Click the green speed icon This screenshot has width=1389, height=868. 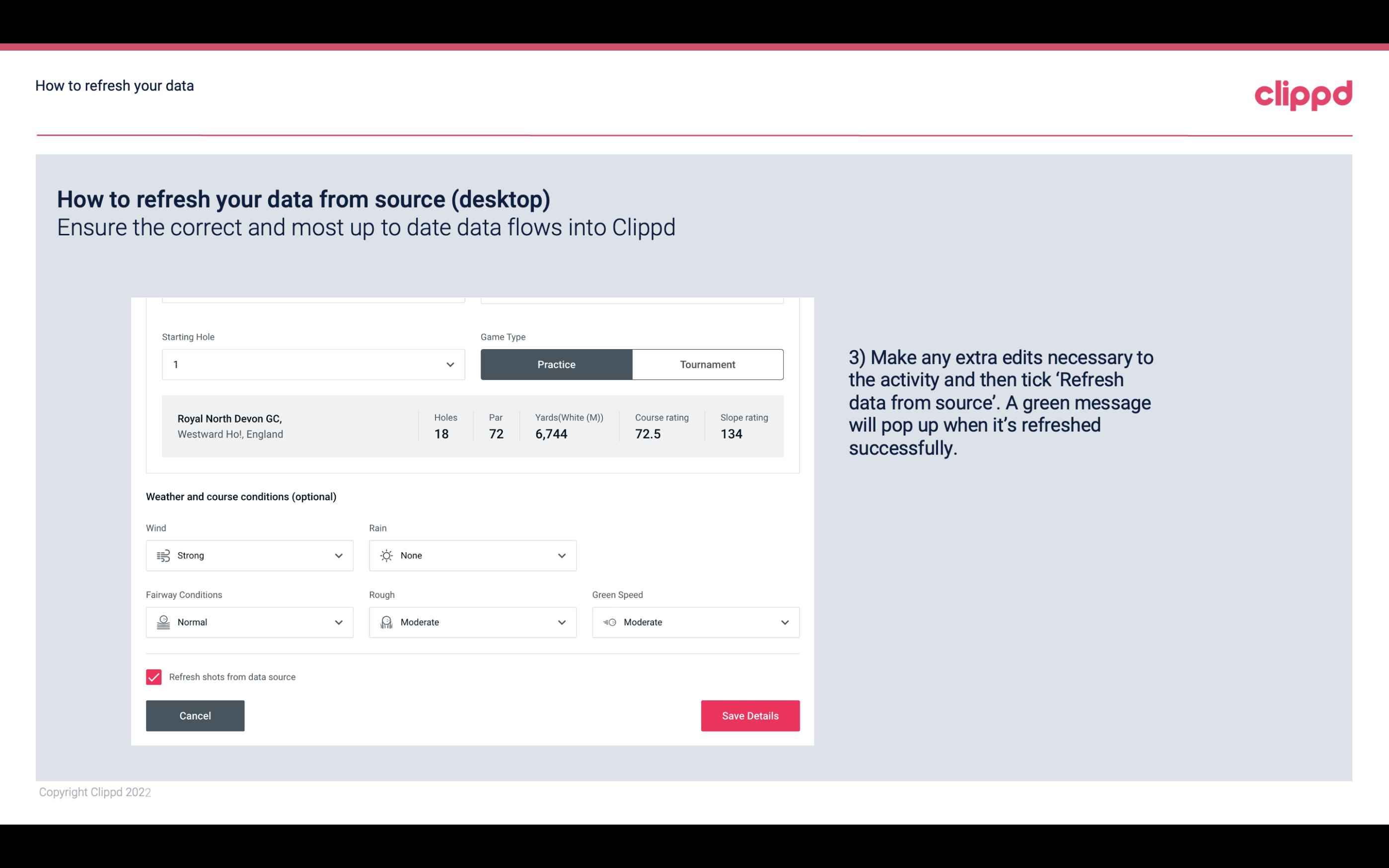[609, 622]
